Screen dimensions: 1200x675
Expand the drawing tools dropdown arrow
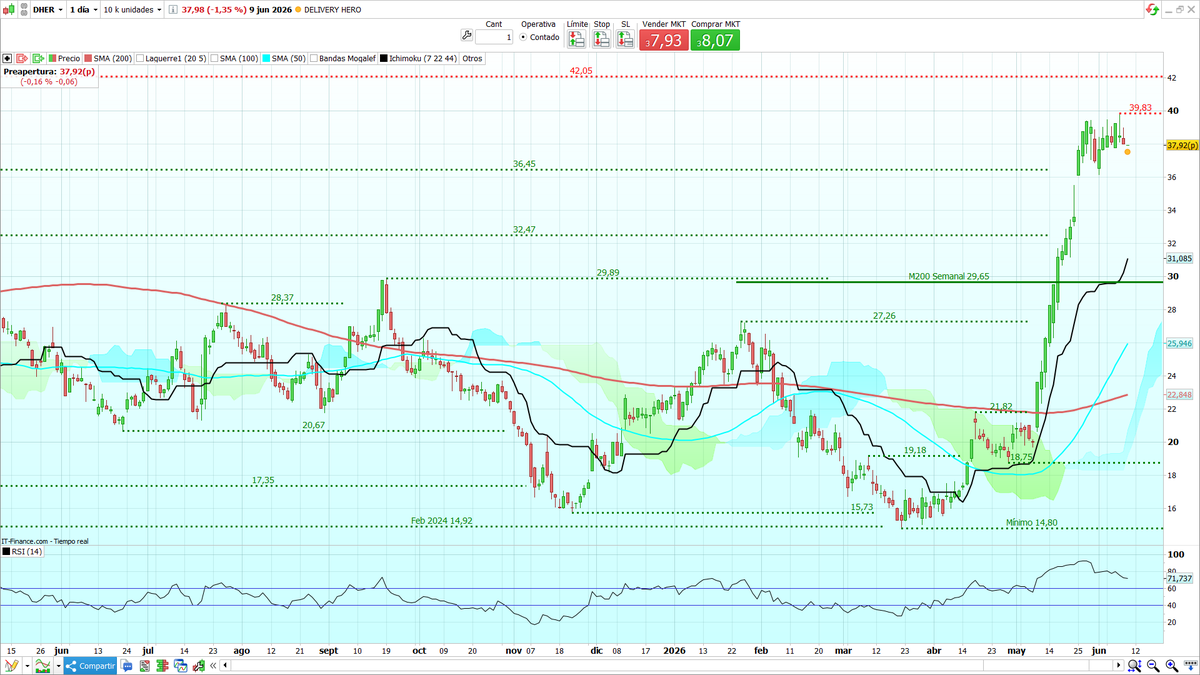[27, 665]
